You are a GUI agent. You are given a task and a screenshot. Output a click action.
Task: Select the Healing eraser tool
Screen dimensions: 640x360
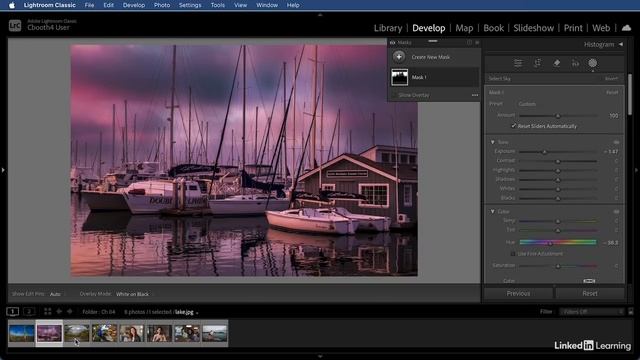coord(556,63)
